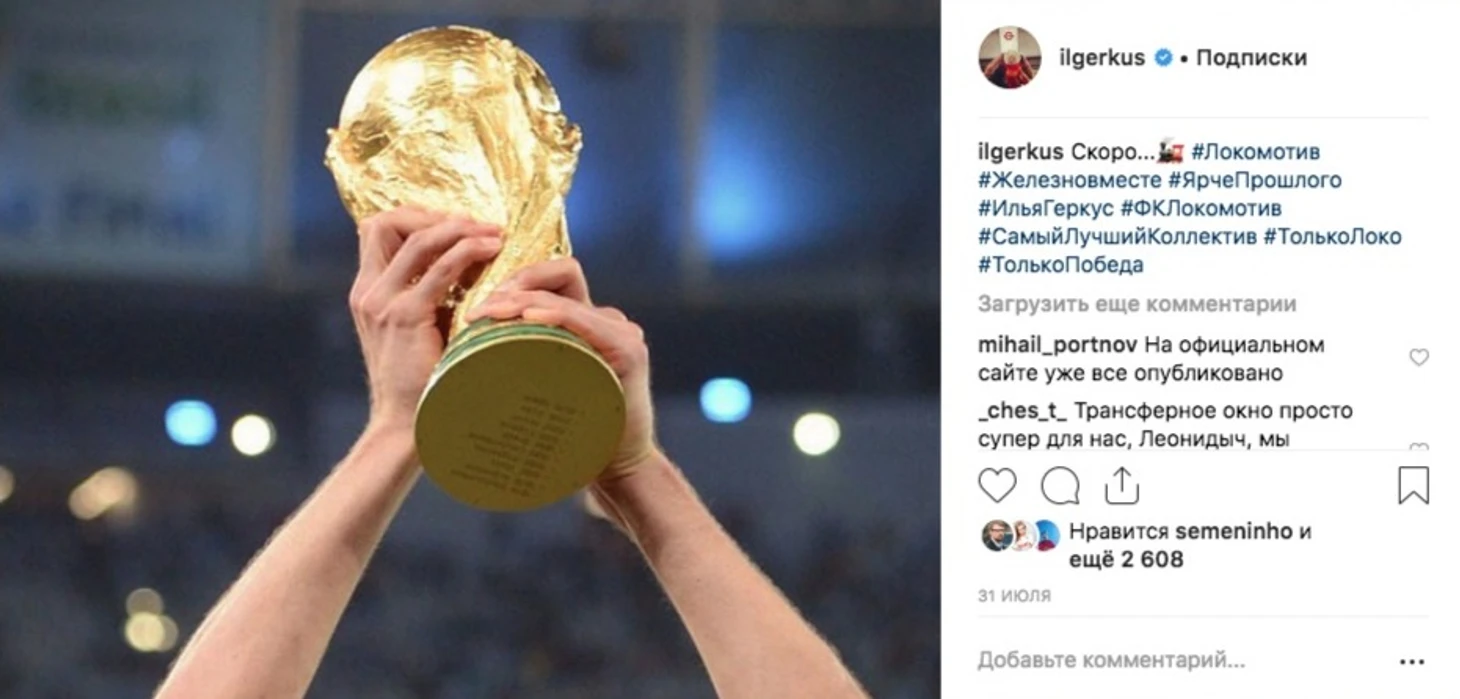The image size is (1460, 699).
Task: Open comments via speech bubble icon
Action: click(1060, 487)
